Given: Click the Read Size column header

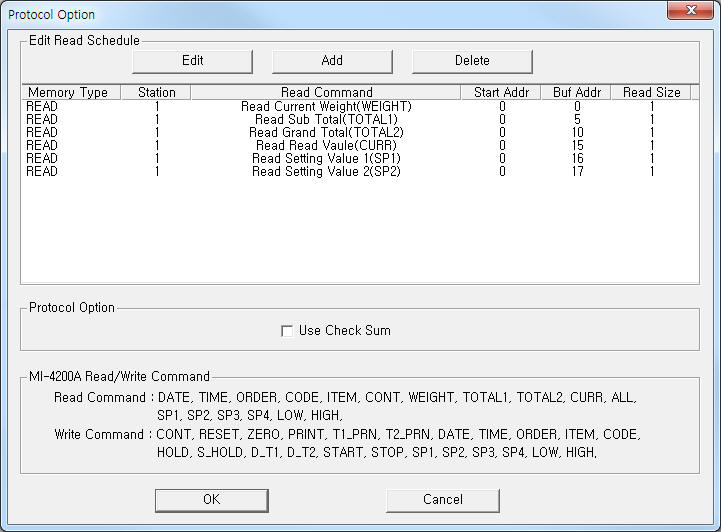Looking at the screenshot, I should pyautogui.click(x=651, y=92).
